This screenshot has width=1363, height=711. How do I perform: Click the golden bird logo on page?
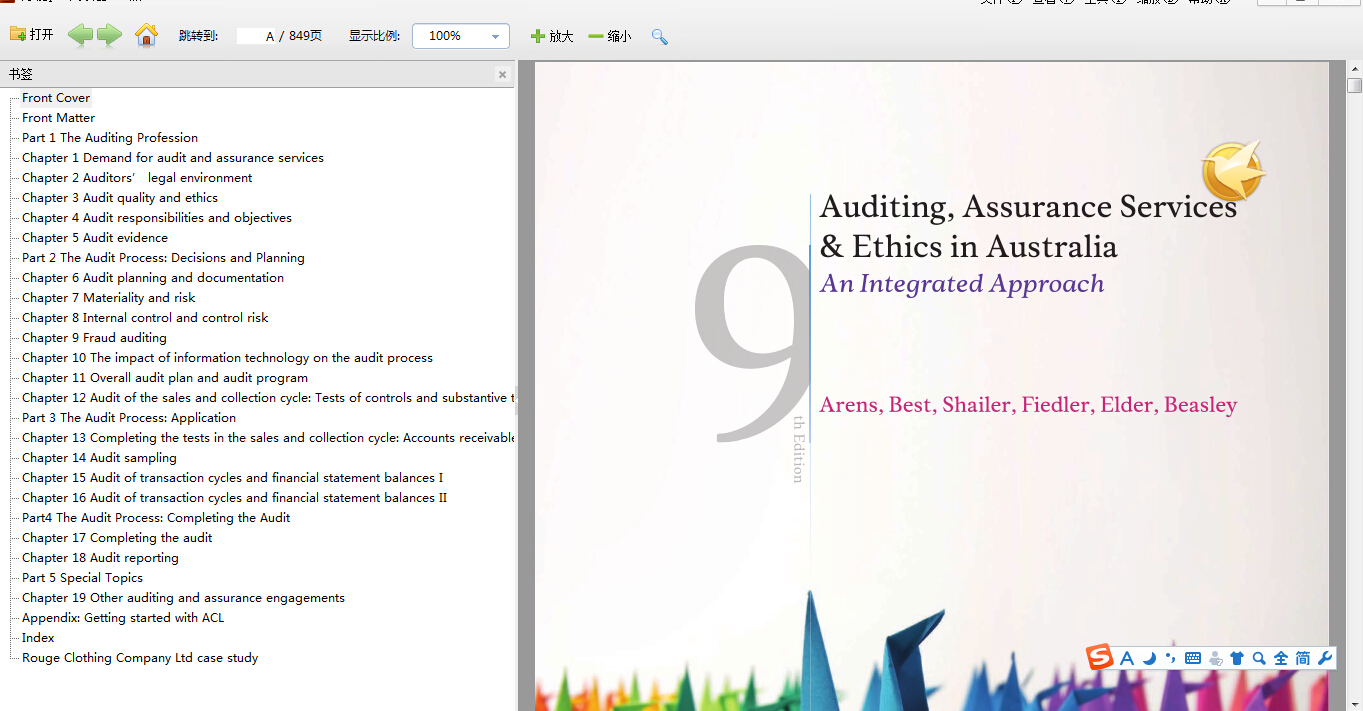[x=1232, y=172]
